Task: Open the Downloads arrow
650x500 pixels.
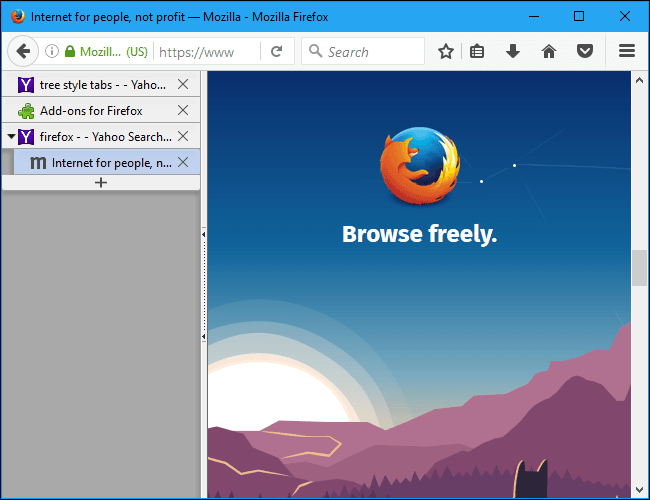Action: click(x=513, y=51)
